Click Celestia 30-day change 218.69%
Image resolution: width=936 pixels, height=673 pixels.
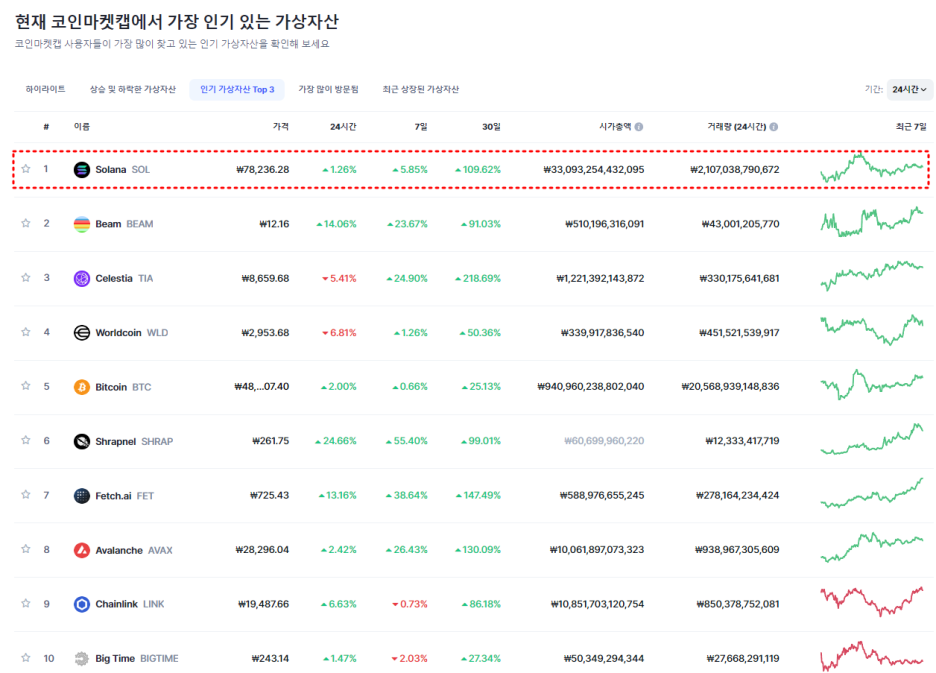pos(478,278)
